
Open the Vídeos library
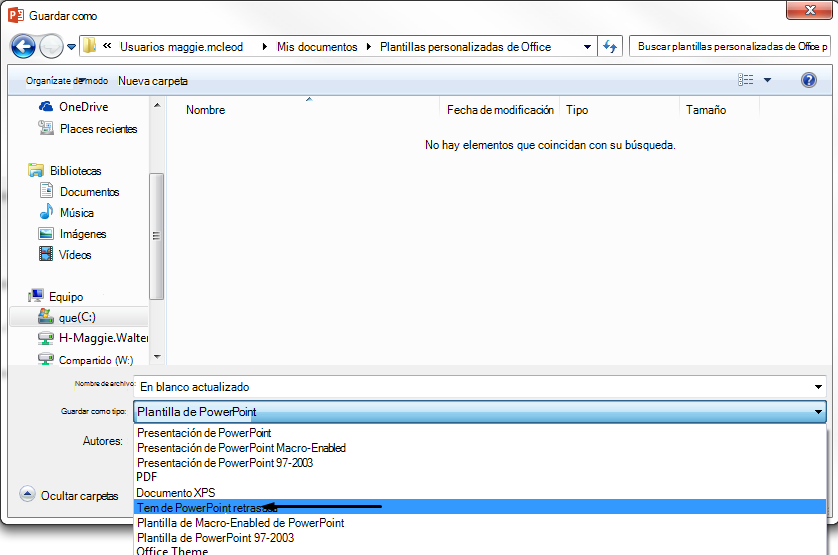coord(65,255)
